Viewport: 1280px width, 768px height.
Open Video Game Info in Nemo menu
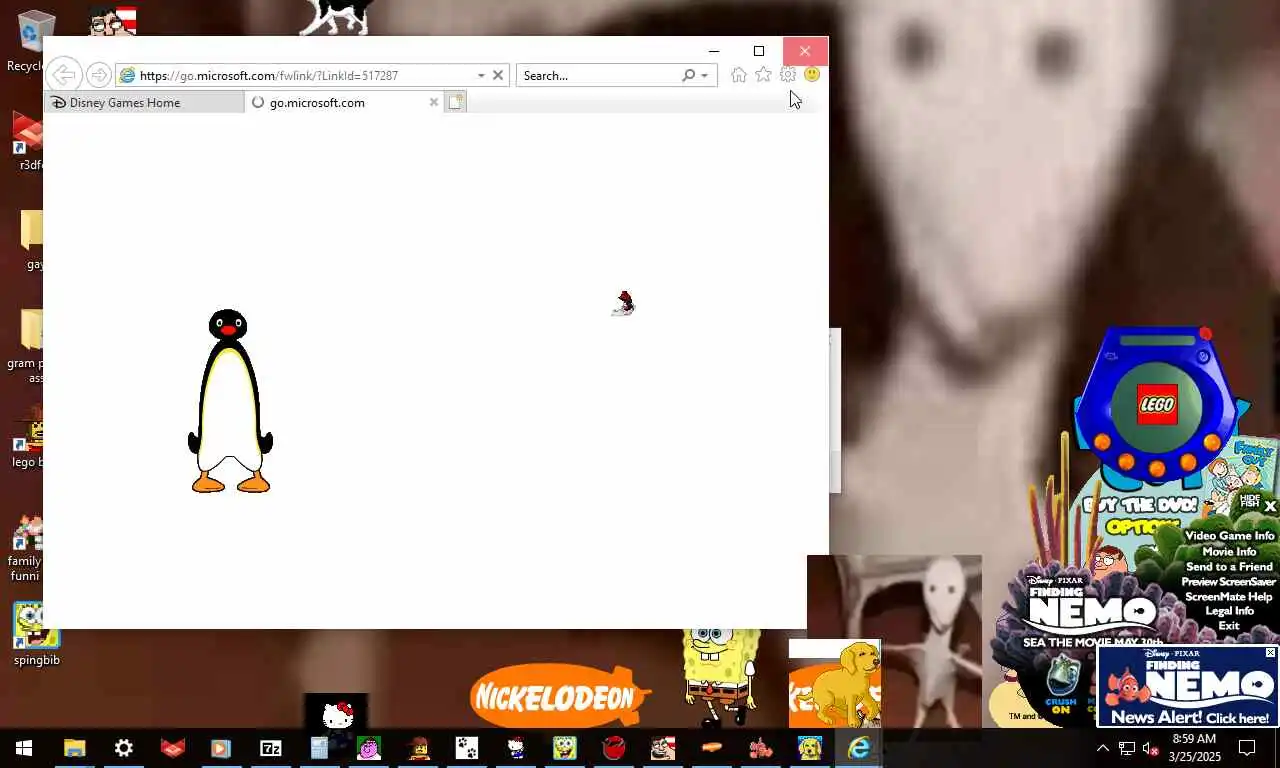coord(1229,536)
